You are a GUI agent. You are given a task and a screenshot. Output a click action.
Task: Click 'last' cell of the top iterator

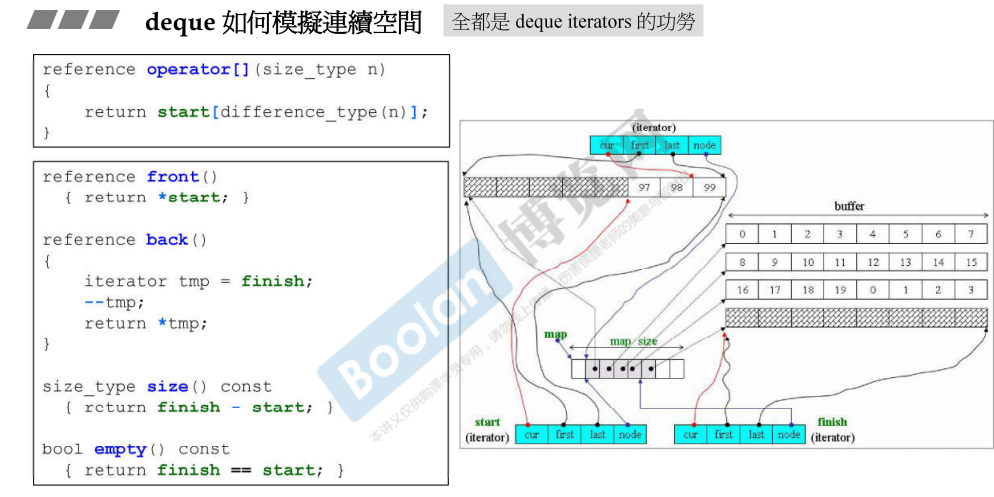point(672,145)
